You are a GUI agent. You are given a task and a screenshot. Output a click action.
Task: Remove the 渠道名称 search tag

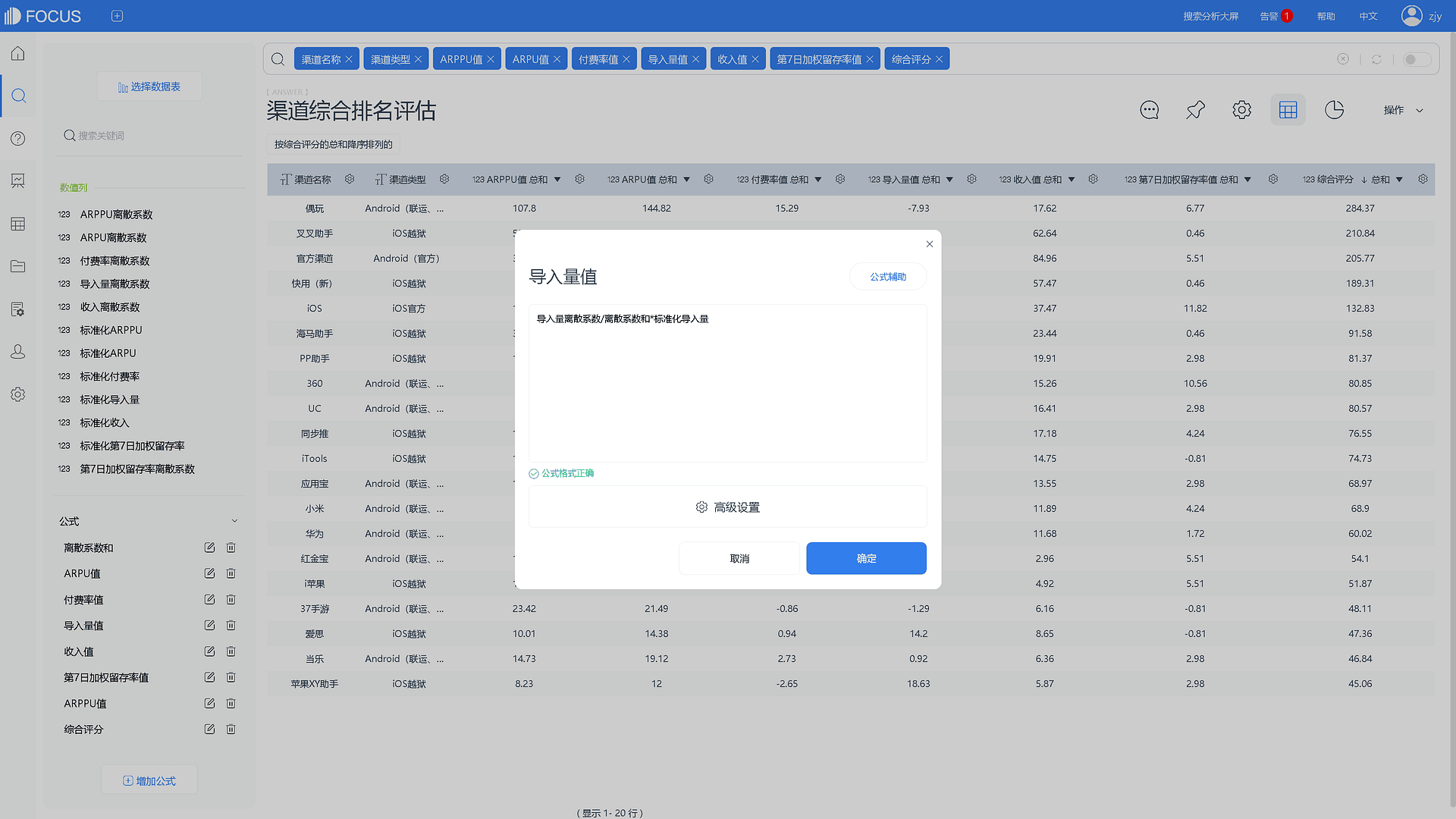coord(349,59)
